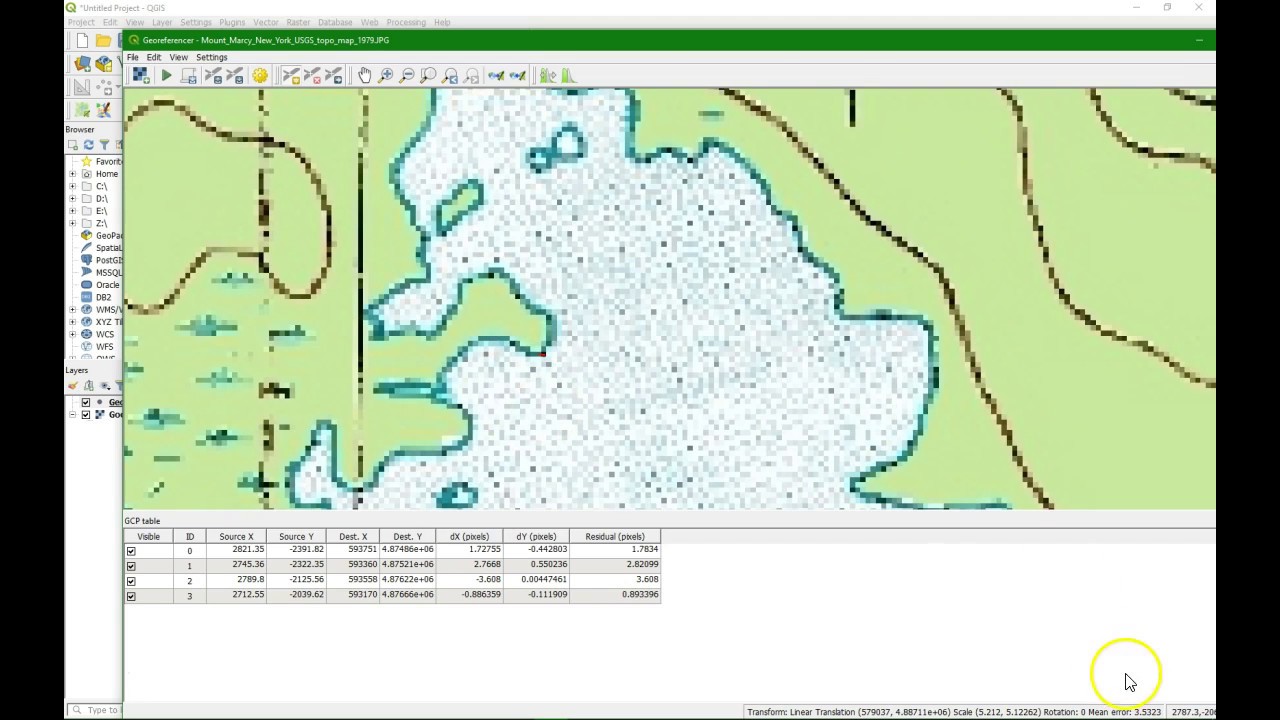This screenshot has height=720, width=1280.
Task: Click Link QGIS to Georeferencer icon
Action: pos(517,76)
